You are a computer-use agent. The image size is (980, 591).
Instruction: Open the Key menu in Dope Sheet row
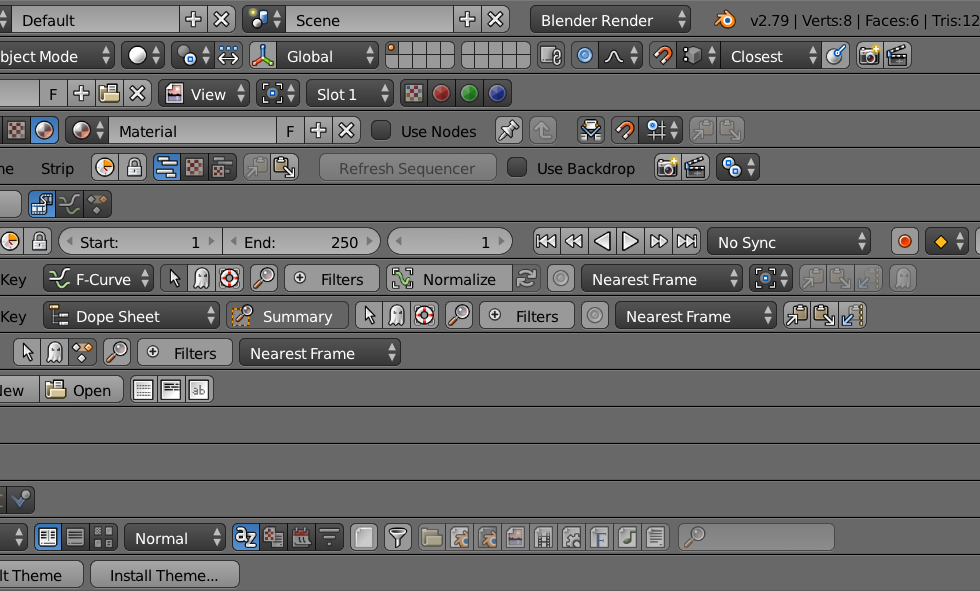point(13,316)
